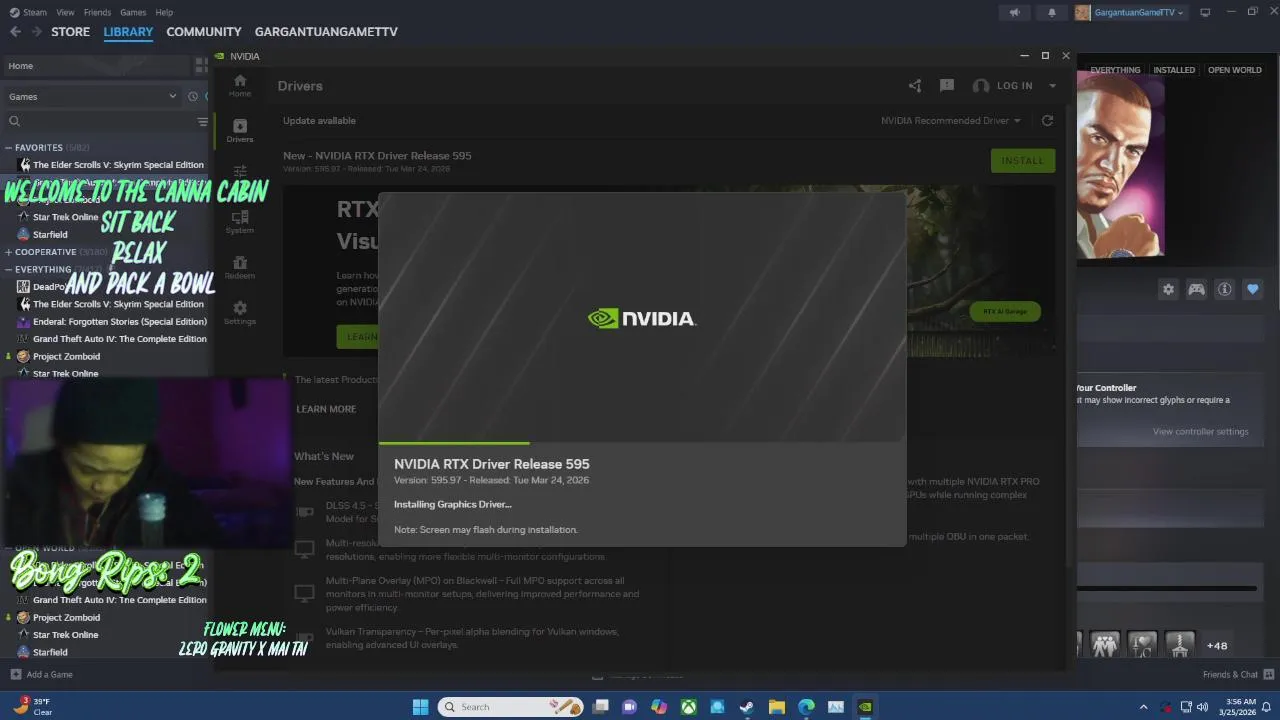Show hidden system tray icons
The width and height of the screenshot is (1280, 720).
pos(1143,707)
